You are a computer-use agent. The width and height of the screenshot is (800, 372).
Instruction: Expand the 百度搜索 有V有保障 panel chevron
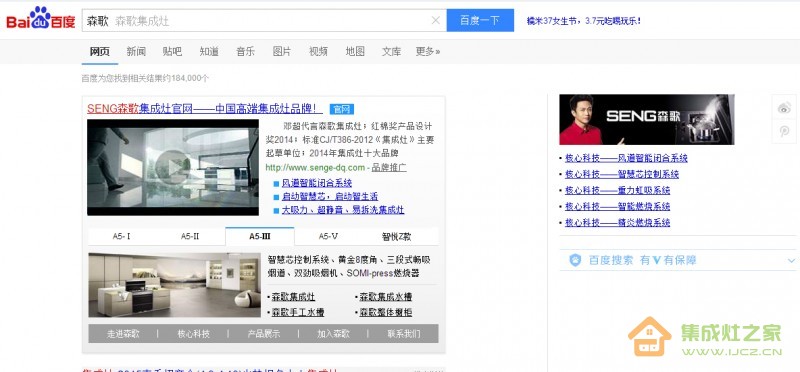click(x=791, y=261)
